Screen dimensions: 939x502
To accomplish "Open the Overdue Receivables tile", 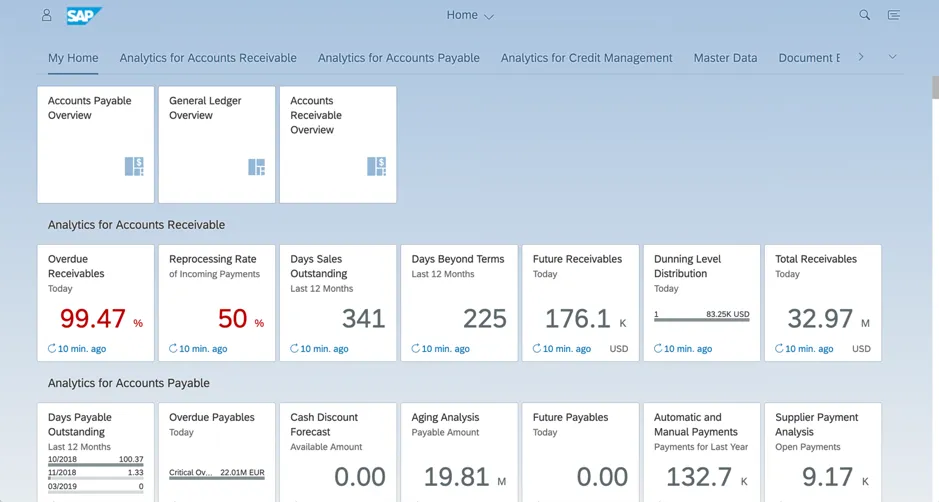I will pos(96,303).
